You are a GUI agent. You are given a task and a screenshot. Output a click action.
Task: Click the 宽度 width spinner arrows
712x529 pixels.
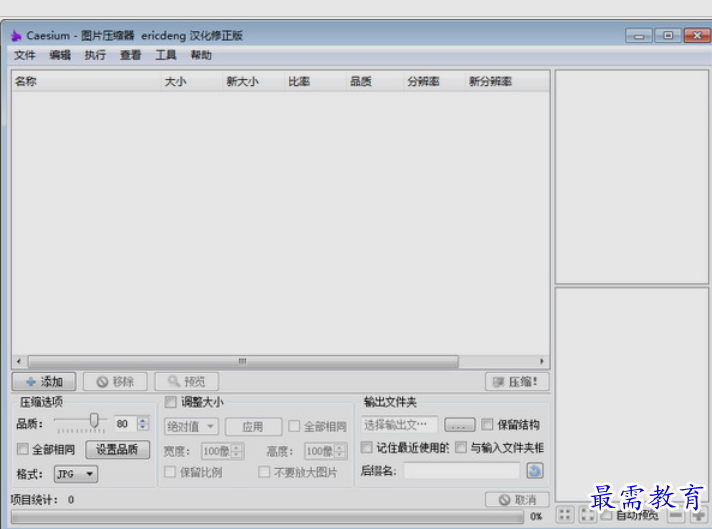(x=237, y=451)
